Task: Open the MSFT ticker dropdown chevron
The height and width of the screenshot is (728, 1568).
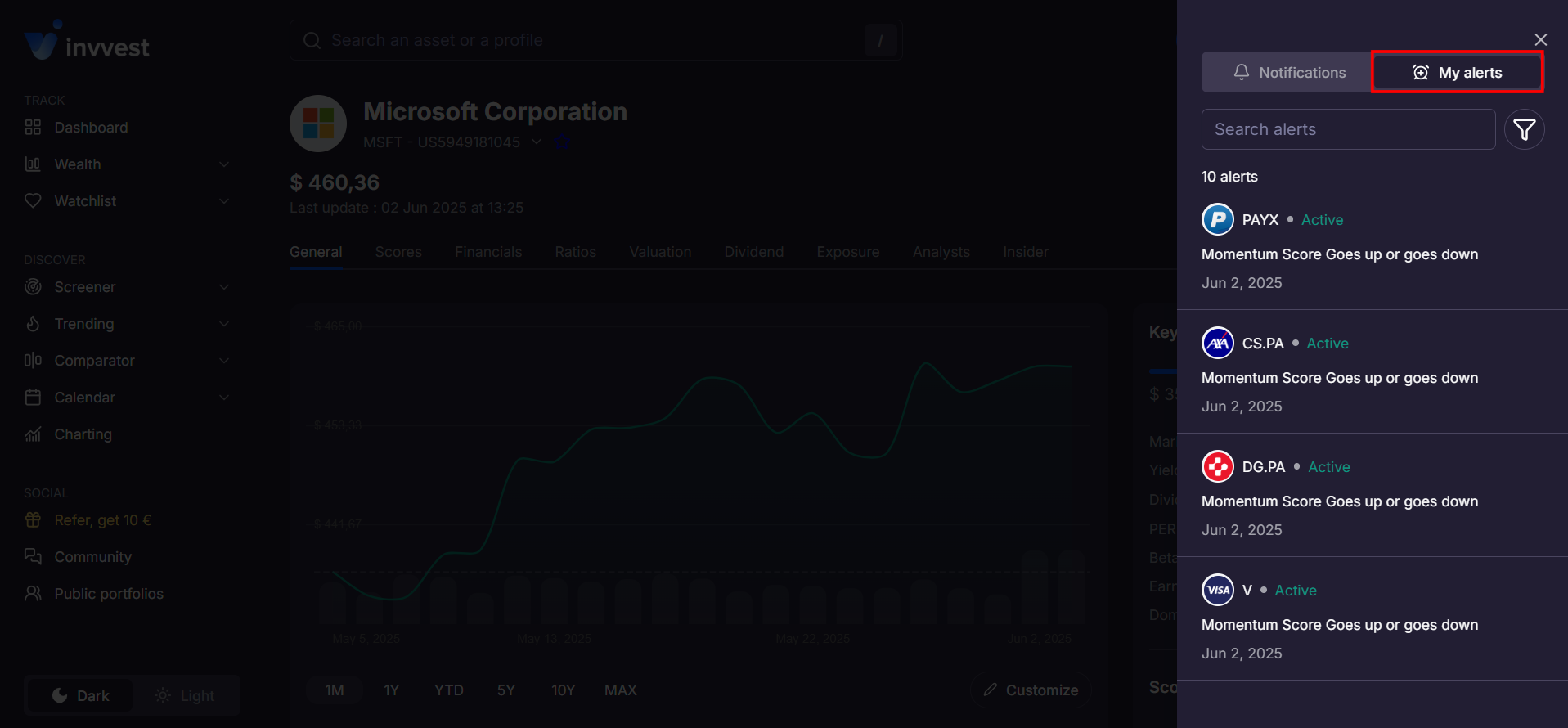Action: point(537,142)
